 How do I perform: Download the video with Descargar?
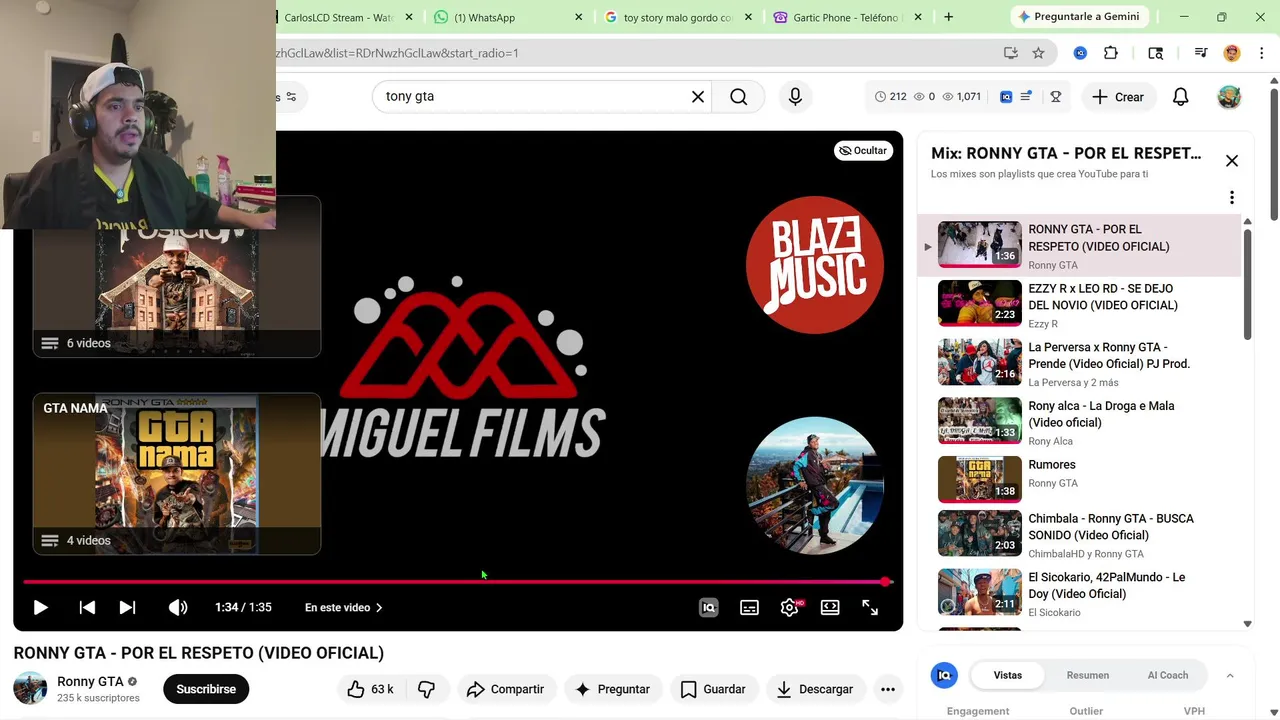(x=815, y=689)
